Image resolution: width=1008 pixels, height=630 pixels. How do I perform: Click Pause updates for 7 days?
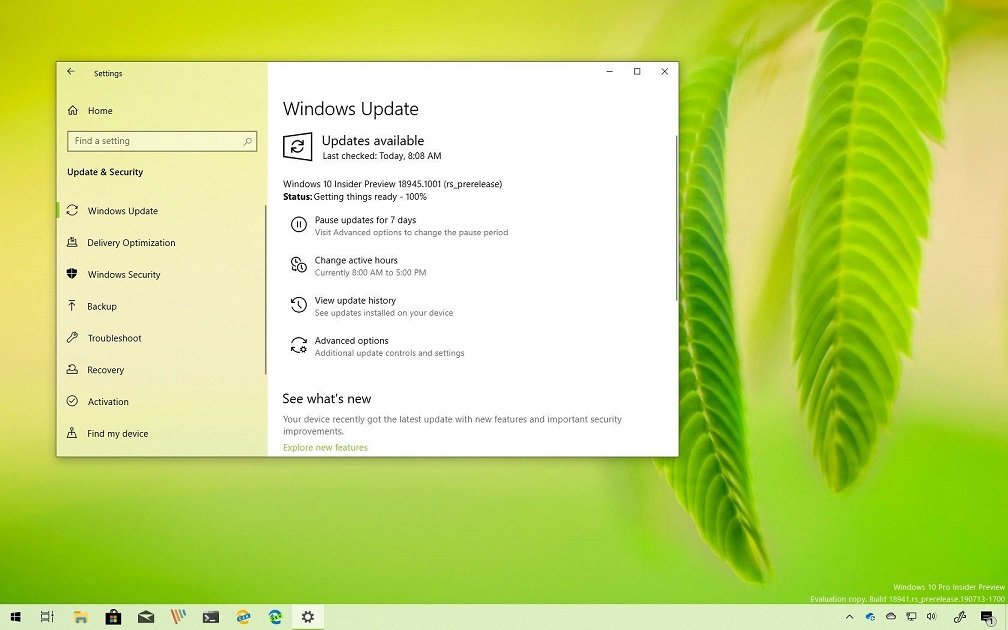365,220
